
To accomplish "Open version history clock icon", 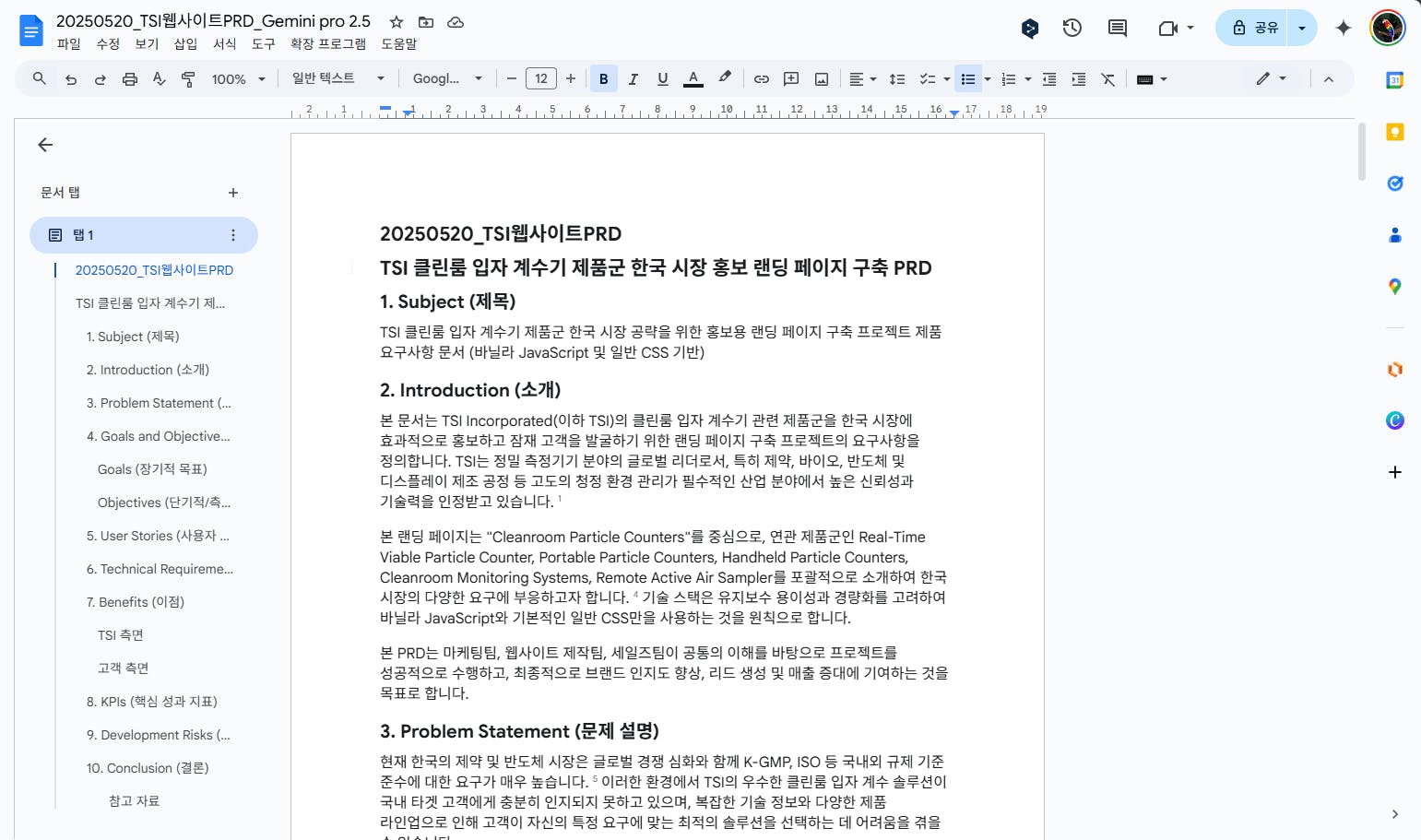I will [x=1072, y=28].
